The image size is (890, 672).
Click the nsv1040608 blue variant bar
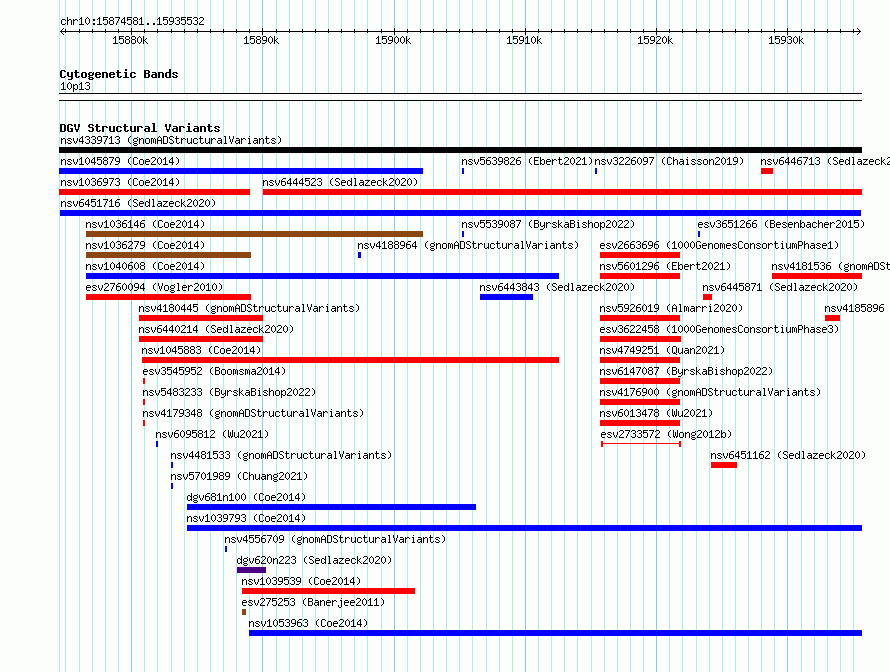click(x=322, y=276)
